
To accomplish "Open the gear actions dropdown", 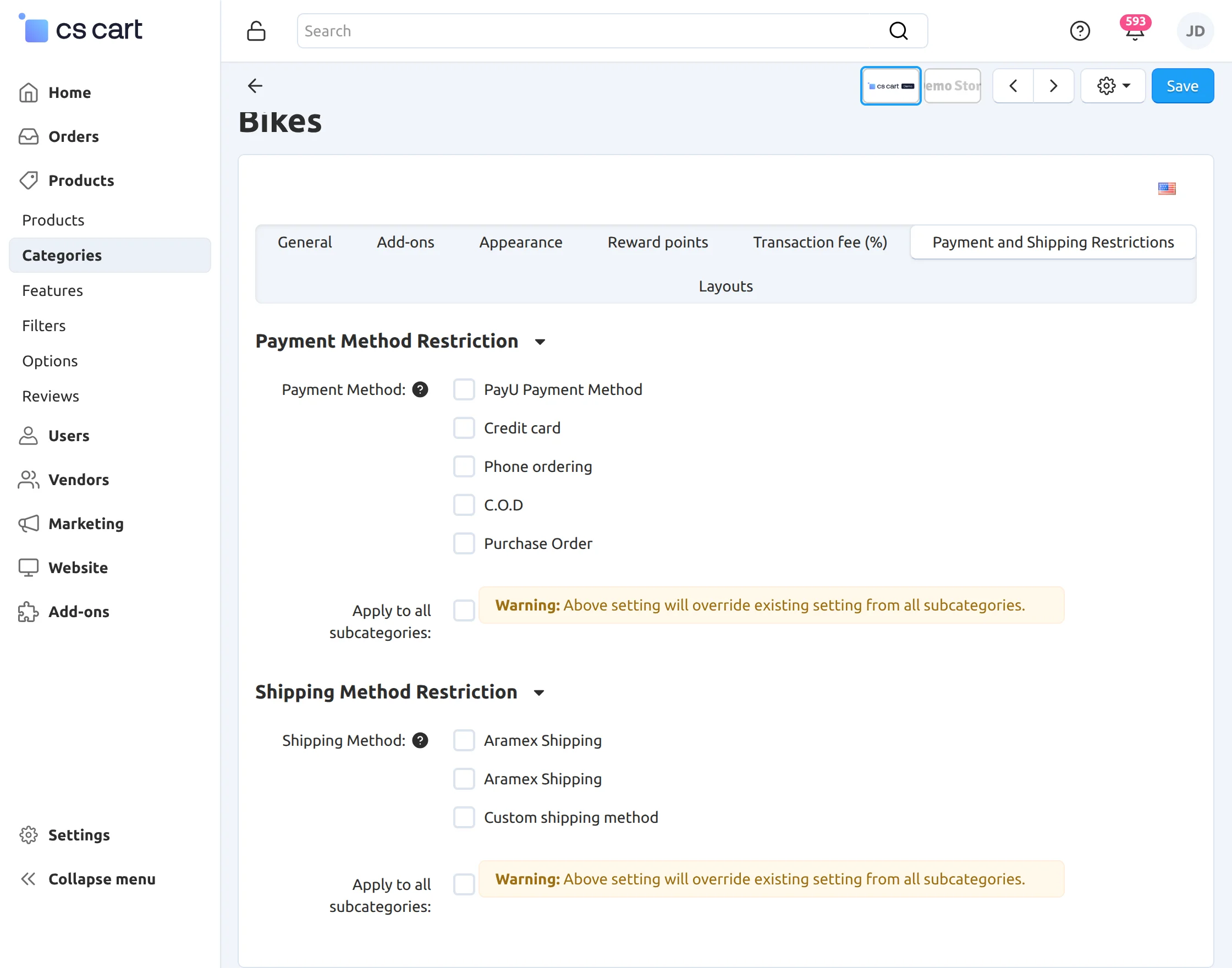I will coord(1113,86).
